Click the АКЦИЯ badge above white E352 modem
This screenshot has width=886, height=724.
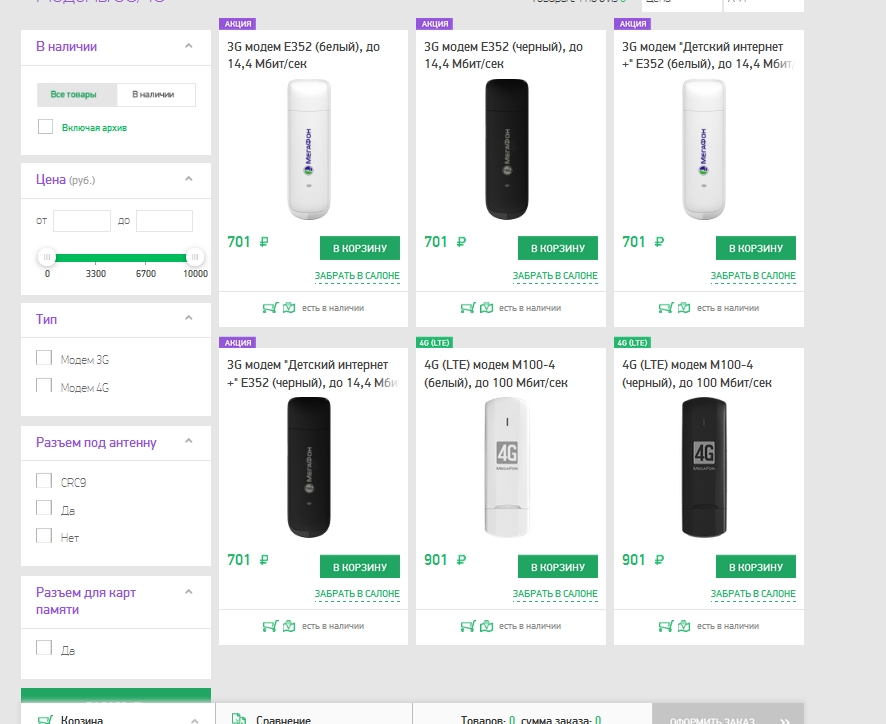[x=237, y=24]
